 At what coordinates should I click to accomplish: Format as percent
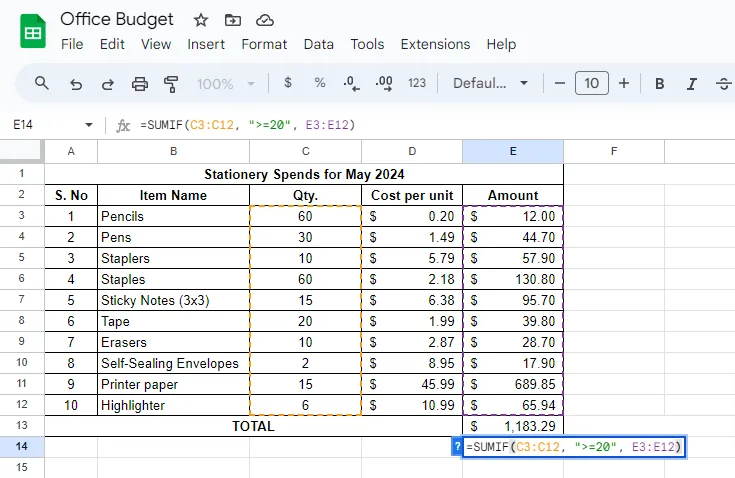[x=320, y=83]
